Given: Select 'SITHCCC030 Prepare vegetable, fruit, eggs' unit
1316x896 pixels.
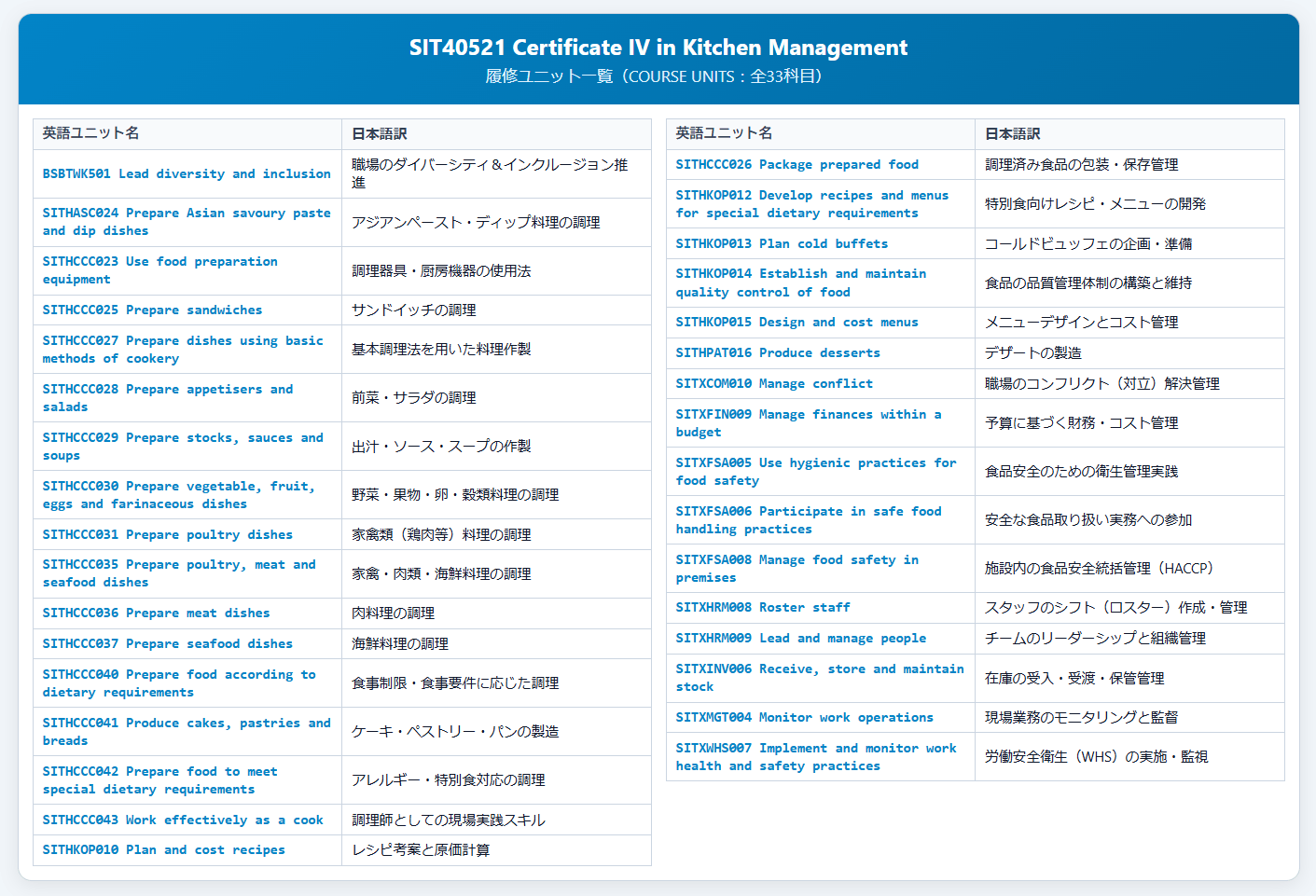Looking at the screenshot, I should coord(179,495).
